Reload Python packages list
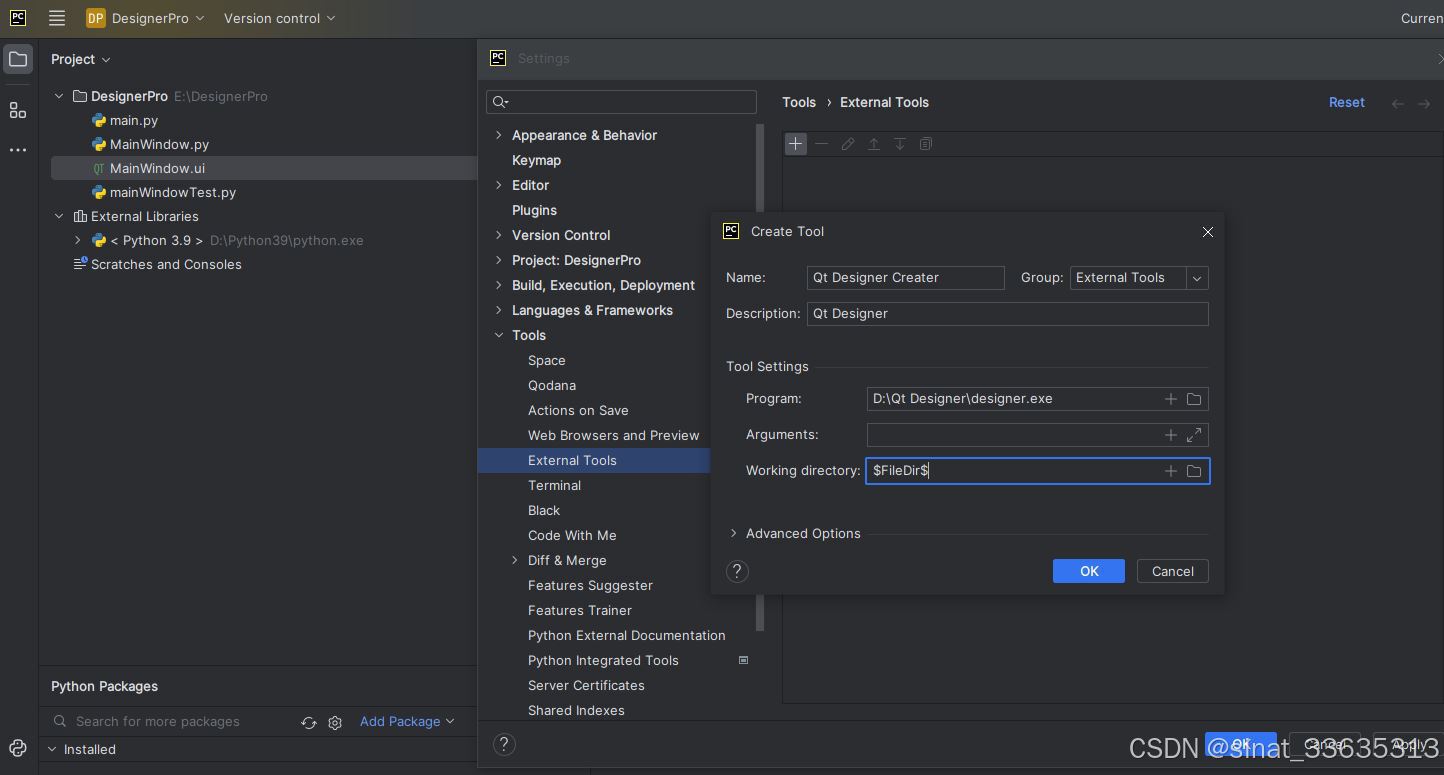Viewport: 1444px width, 775px height. [308, 722]
